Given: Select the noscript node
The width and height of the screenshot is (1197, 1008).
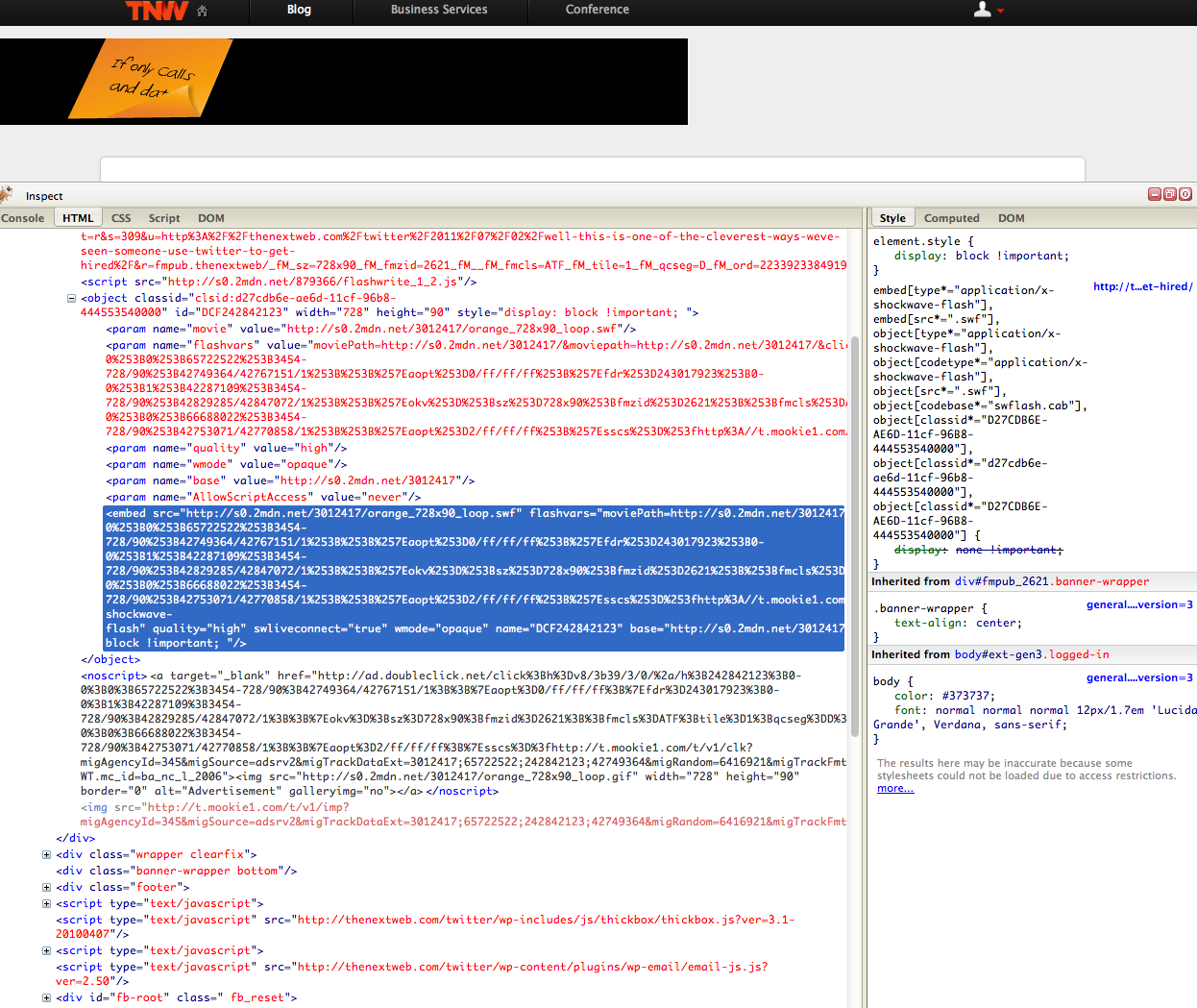Looking at the screenshot, I should (x=464, y=733).
